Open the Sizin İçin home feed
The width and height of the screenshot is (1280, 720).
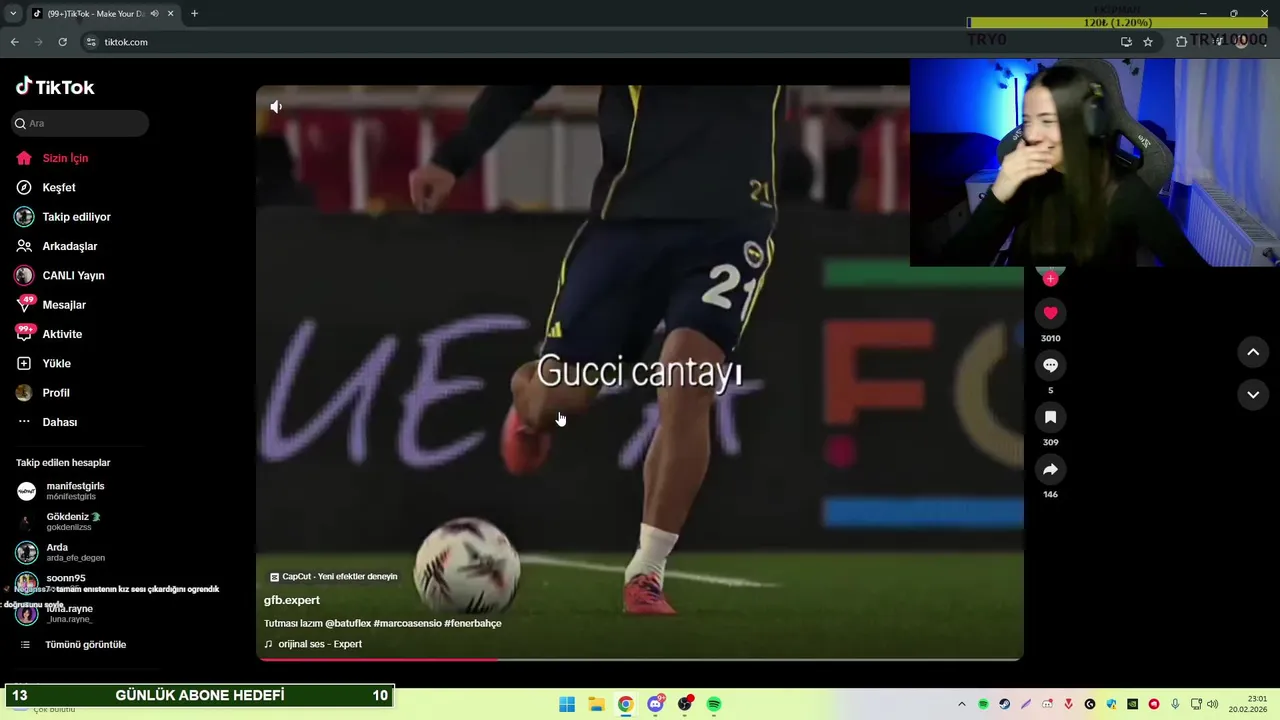click(x=52, y=158)
